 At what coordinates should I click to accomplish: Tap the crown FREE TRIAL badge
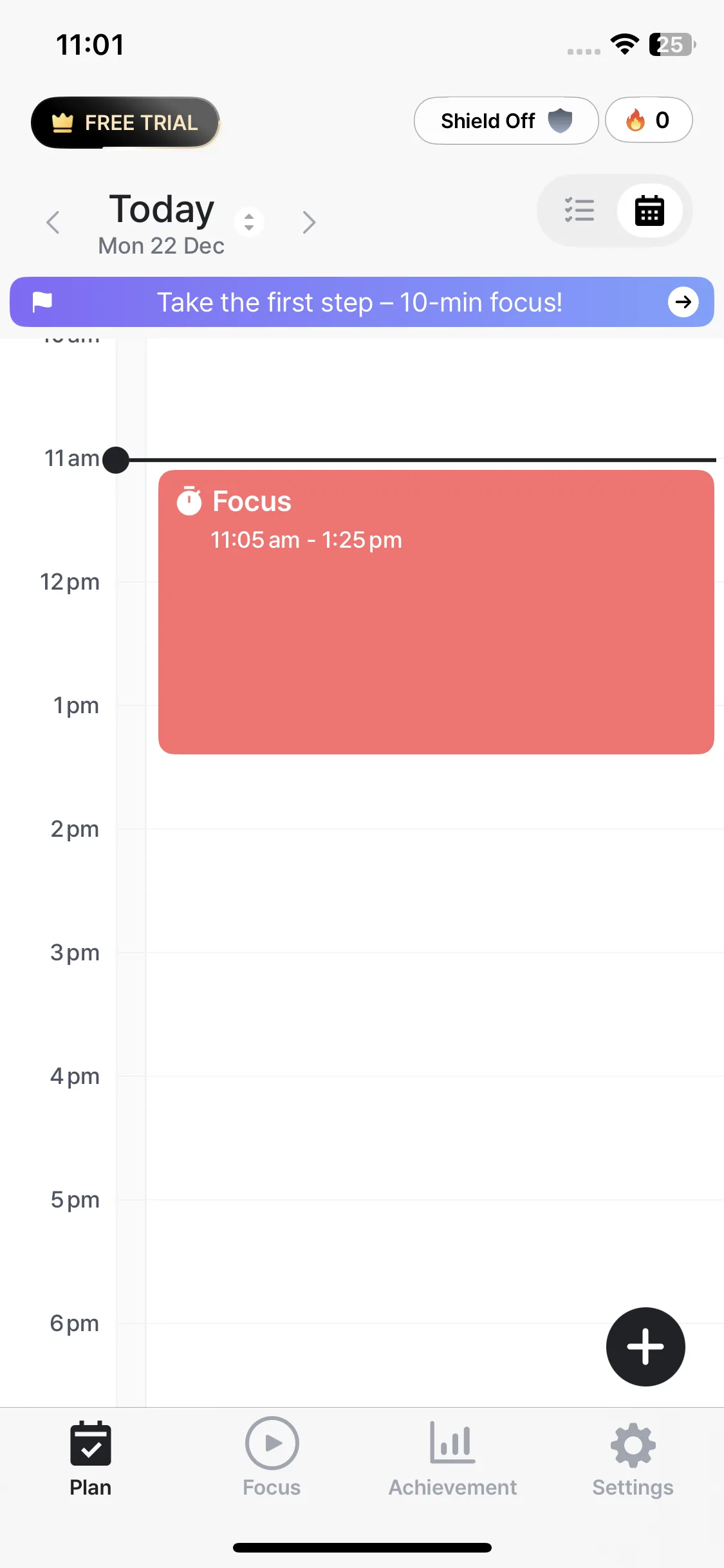click(x=125, y=122)
